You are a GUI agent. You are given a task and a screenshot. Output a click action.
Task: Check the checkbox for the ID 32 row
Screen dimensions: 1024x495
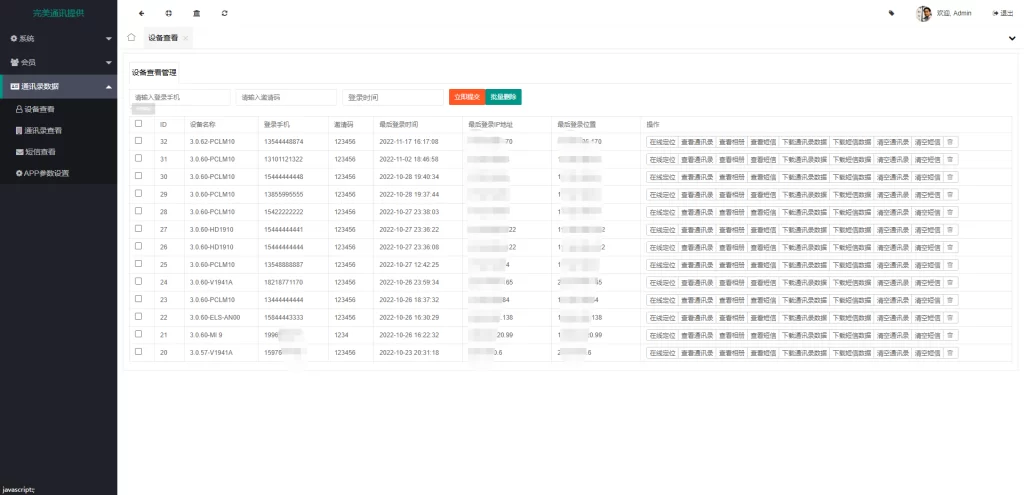click(139, 141)
